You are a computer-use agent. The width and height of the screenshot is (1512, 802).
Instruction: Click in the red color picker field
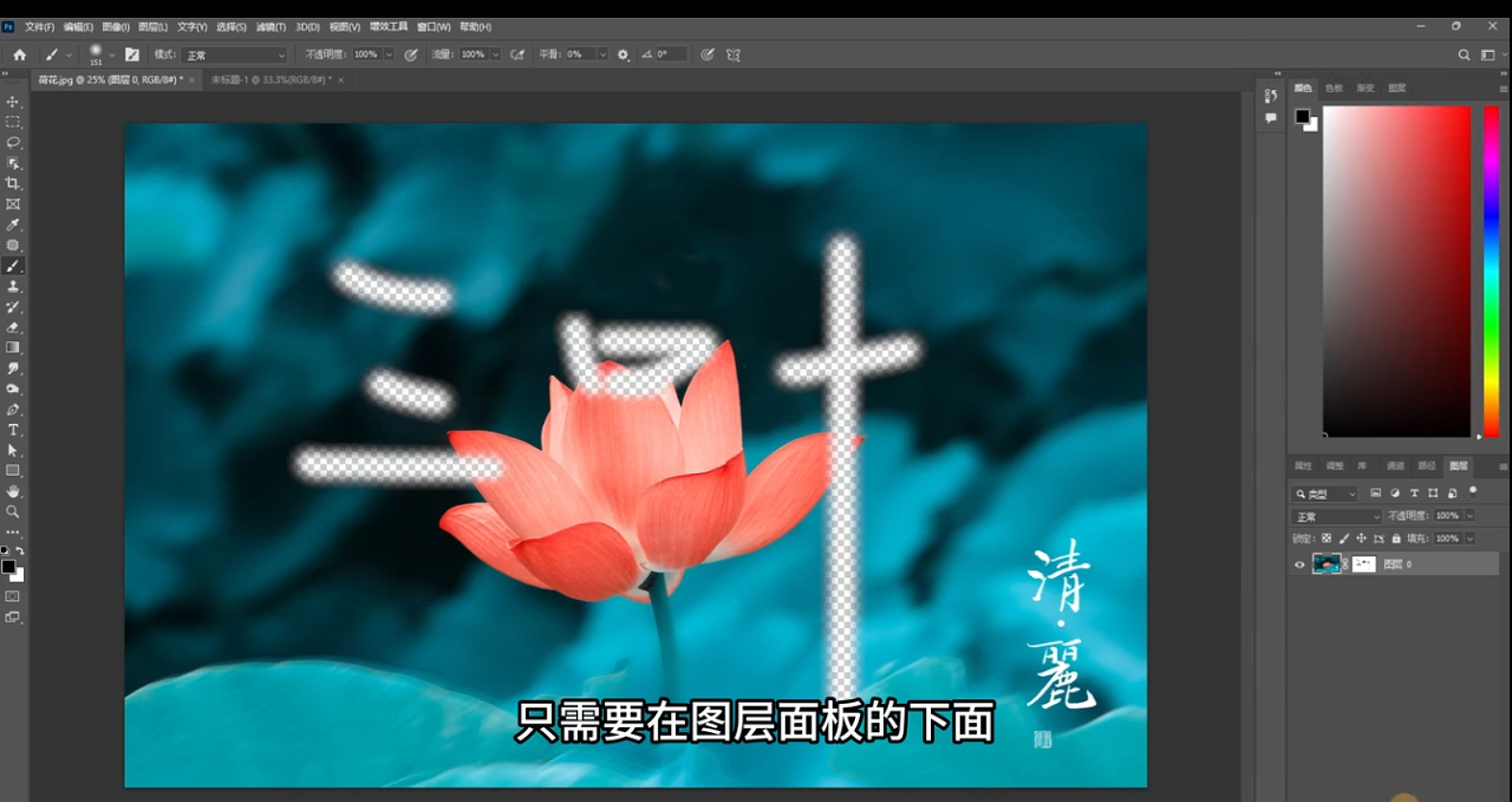(1396, 271)
